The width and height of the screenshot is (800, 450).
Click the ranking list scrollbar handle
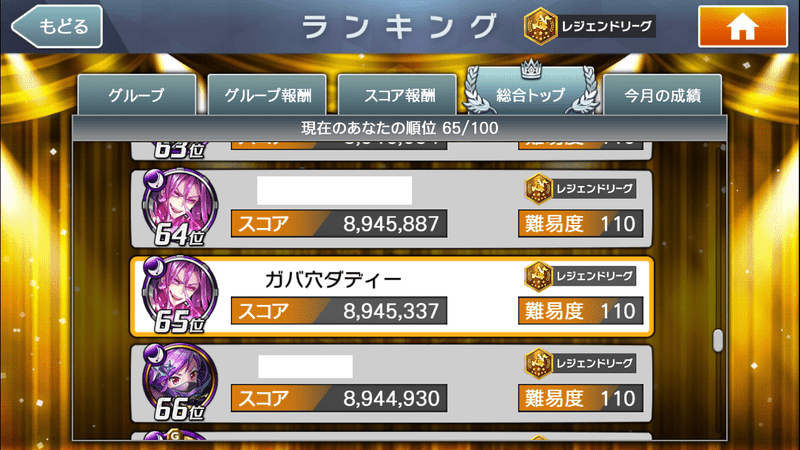pyautogui.click(x=718, y=340)
